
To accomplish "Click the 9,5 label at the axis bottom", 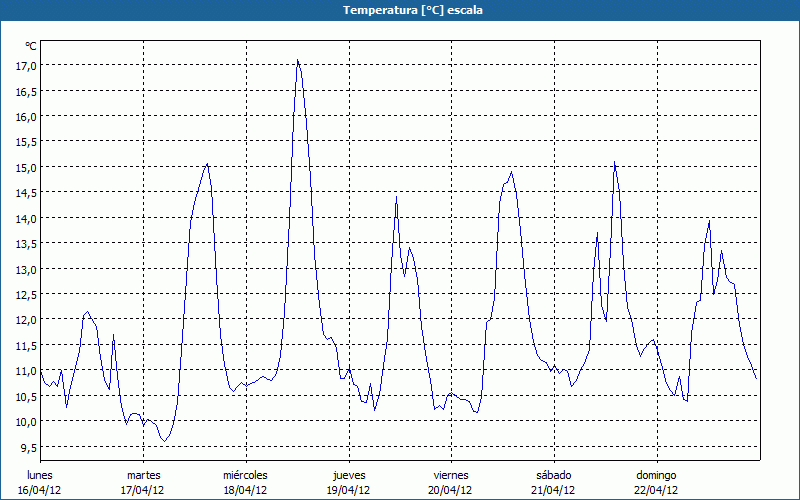I will click(29, 446).
